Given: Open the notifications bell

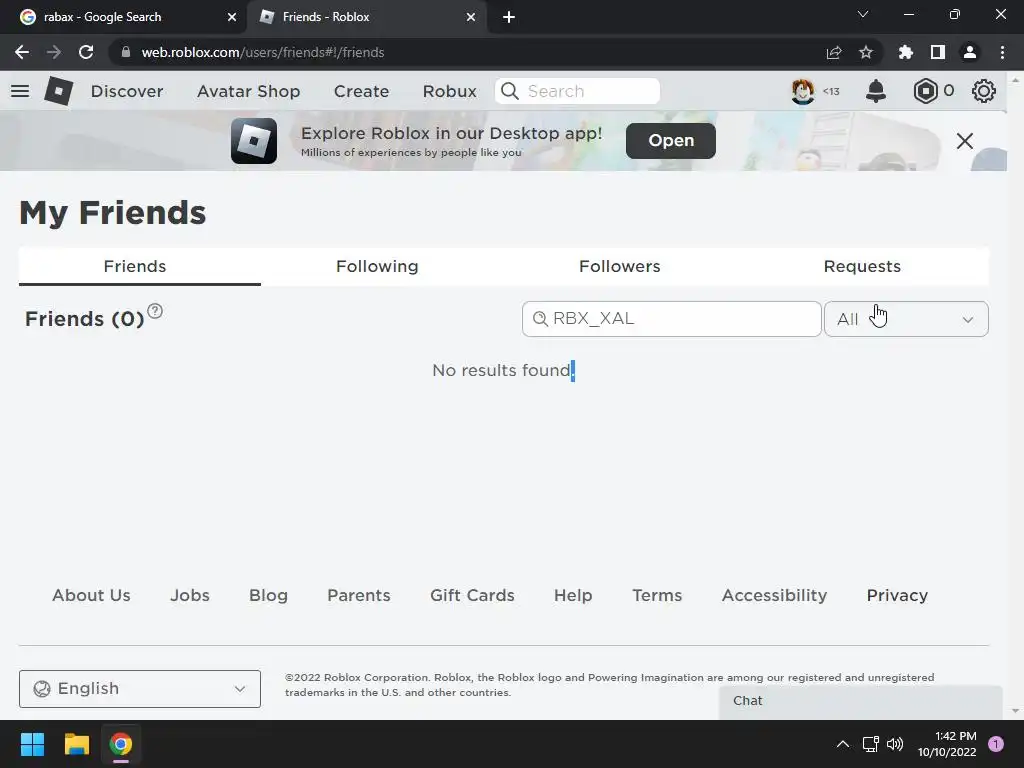Looking at the screenshot, I should (x=876, y=91).
